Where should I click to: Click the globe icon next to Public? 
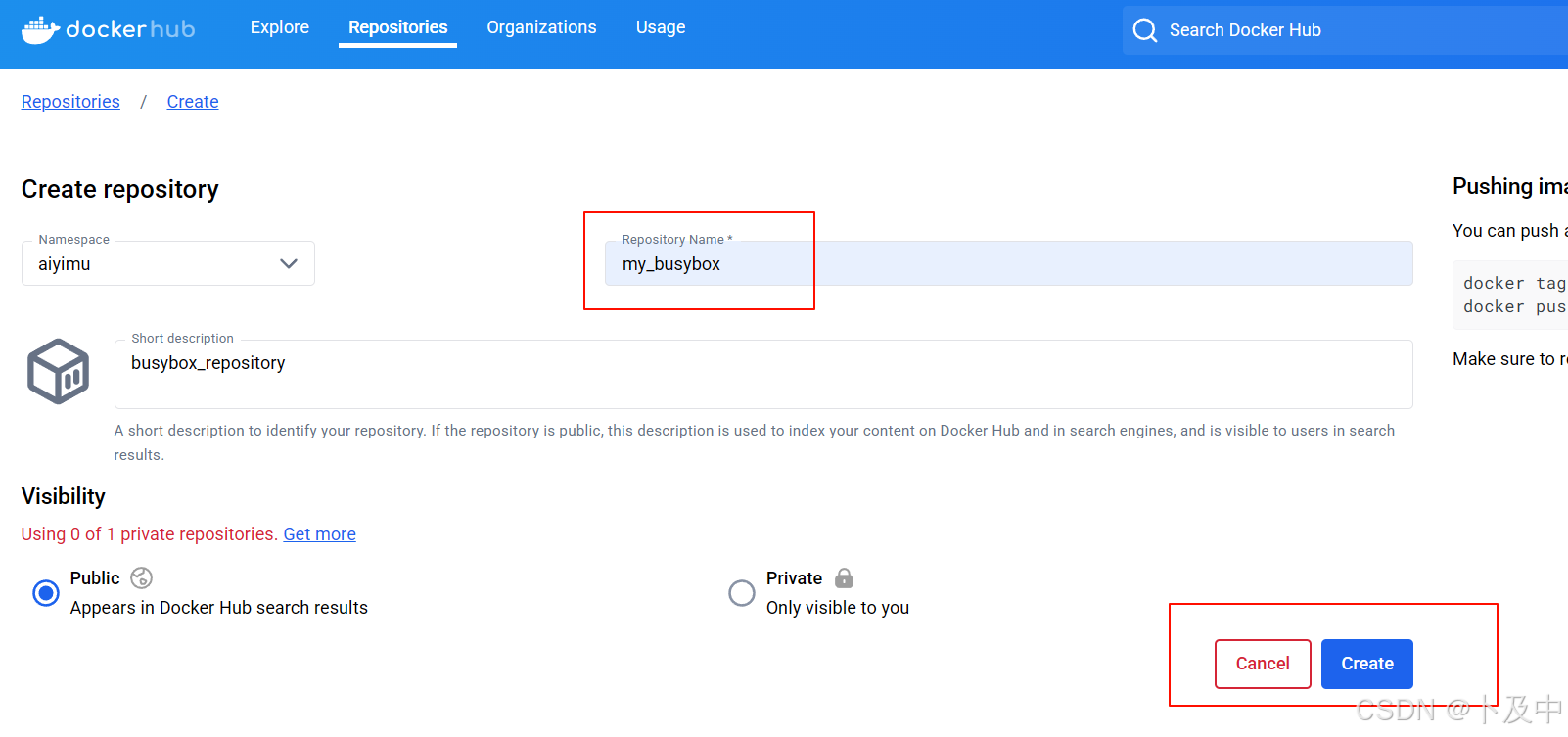[x=141, y=577]
